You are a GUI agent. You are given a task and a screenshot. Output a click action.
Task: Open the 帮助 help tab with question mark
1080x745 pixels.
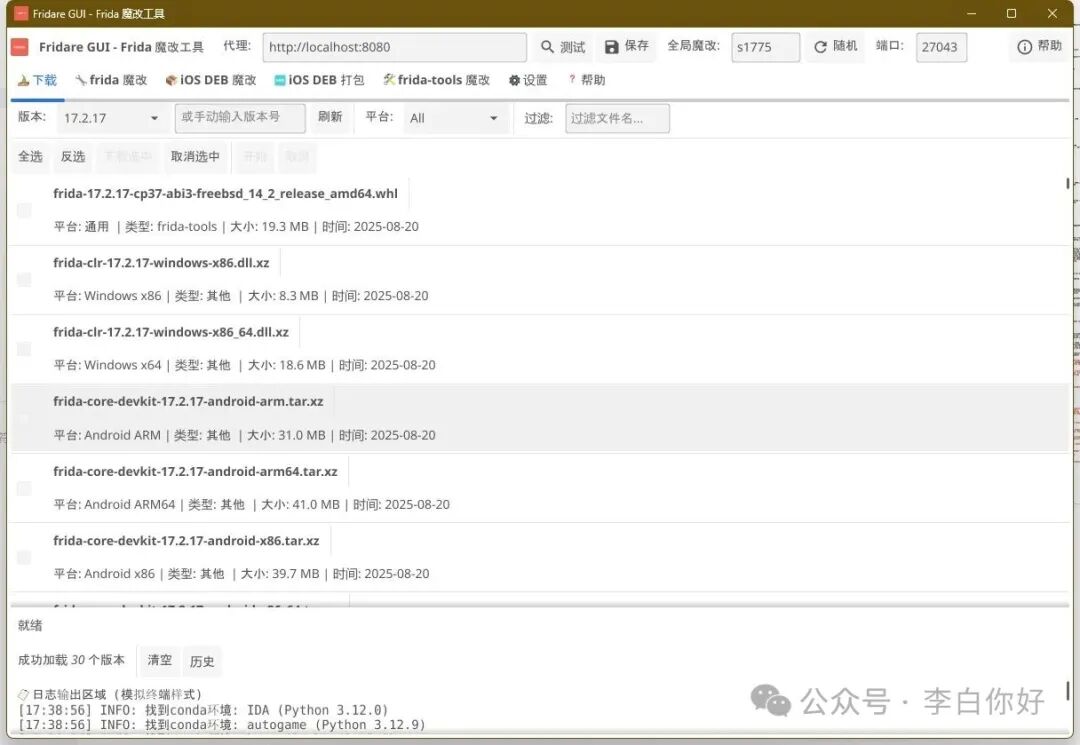[x=586, y=80]
